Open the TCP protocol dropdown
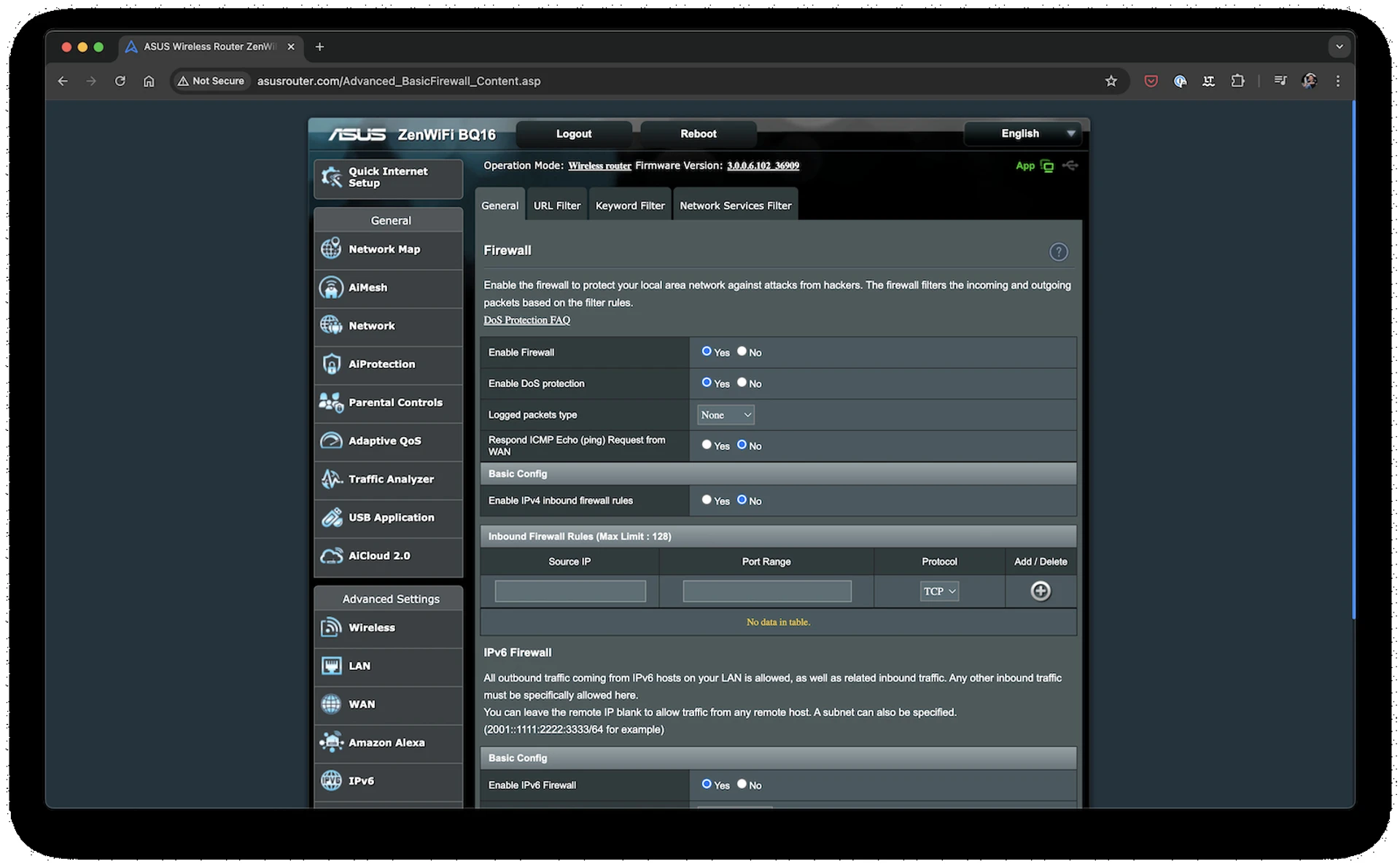Screen dimensions: 1400x867 (939, 591)
